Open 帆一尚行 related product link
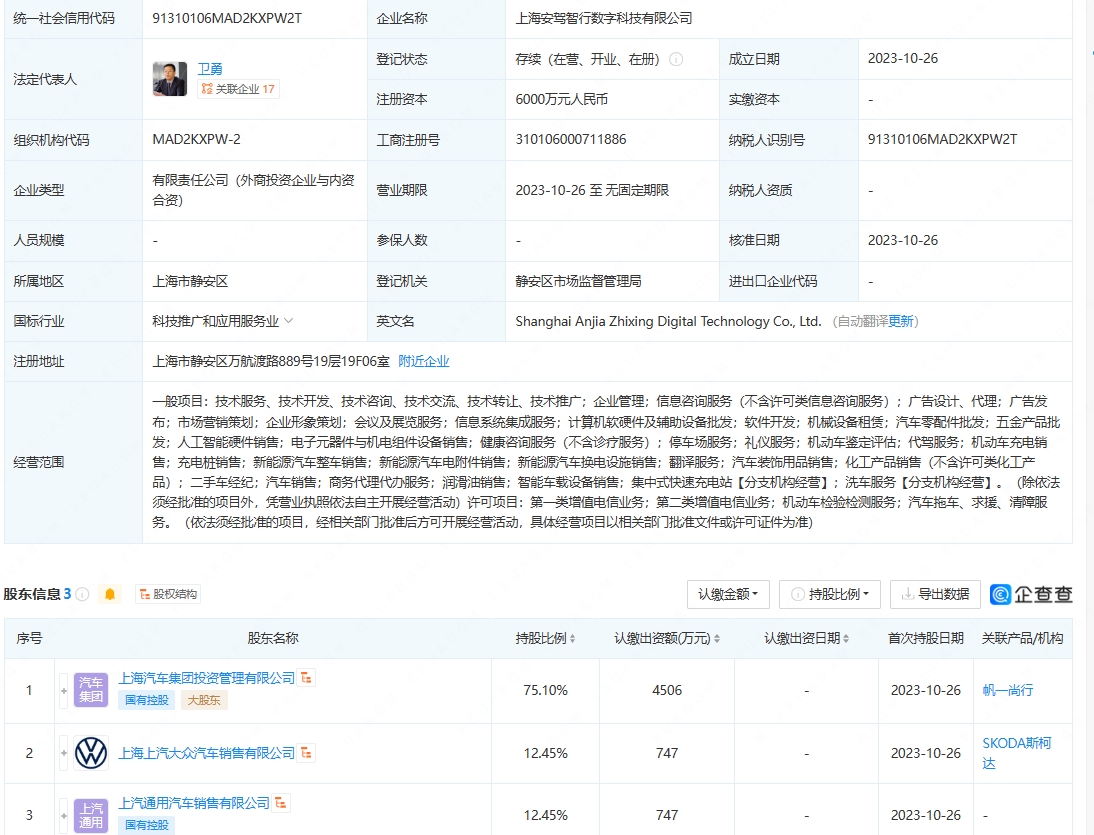 pyautogui.click(x=1007, y=691)
